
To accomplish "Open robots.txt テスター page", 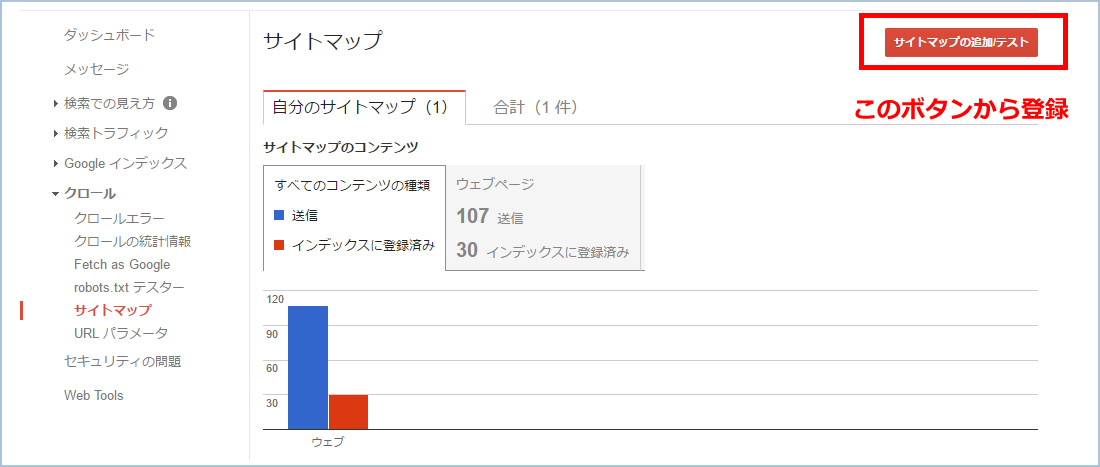I will click(x=129, y=287).
